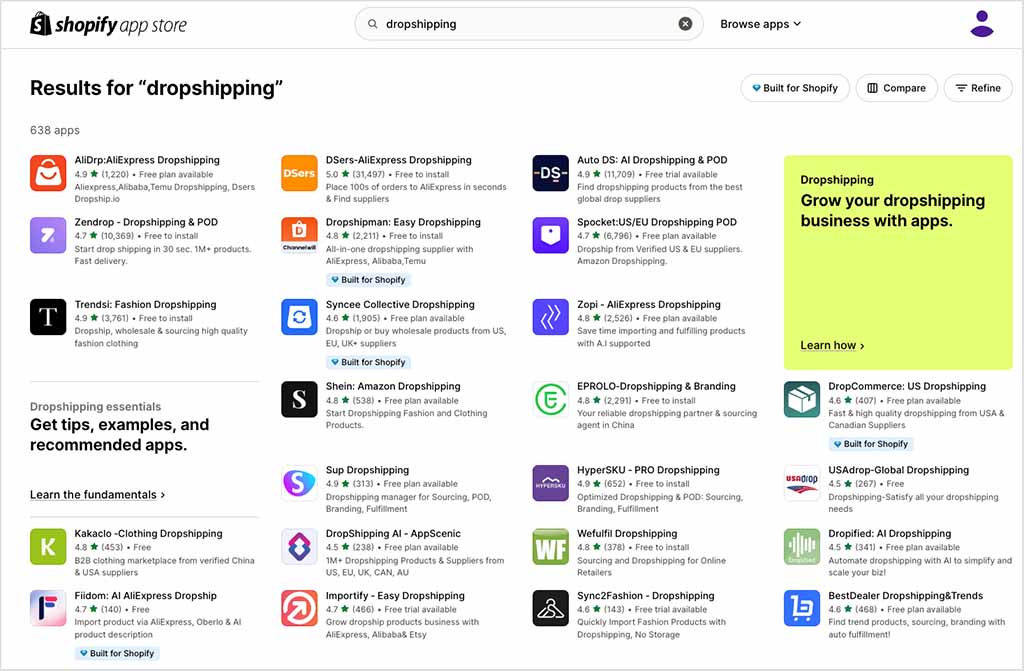The image size is (1024, 671).
Task: Open the Fiidom app icon
Action: [x=48, y=608]
